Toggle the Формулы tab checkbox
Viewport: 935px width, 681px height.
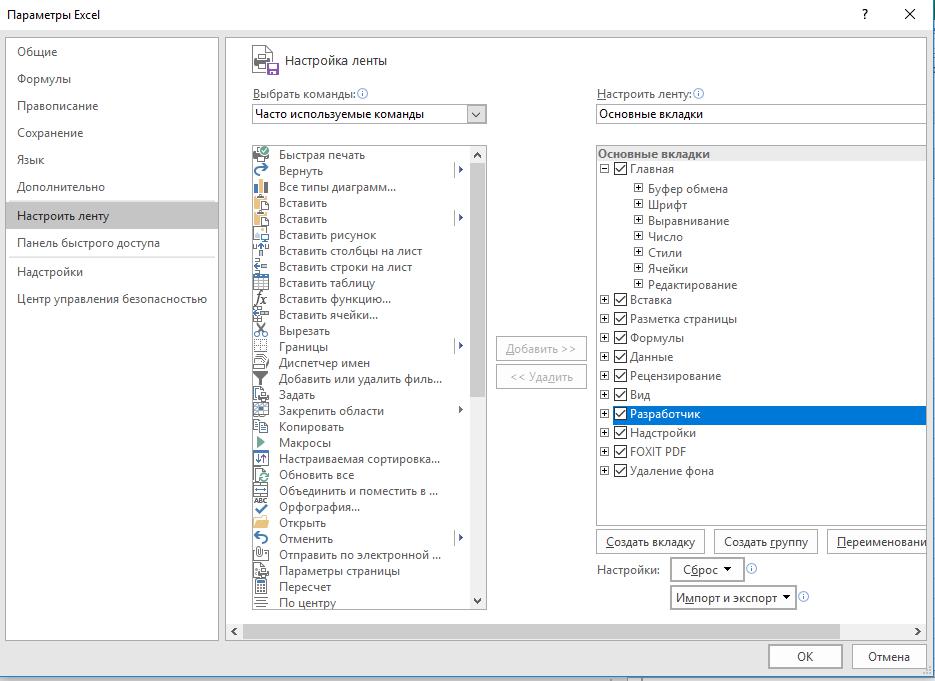620,338
